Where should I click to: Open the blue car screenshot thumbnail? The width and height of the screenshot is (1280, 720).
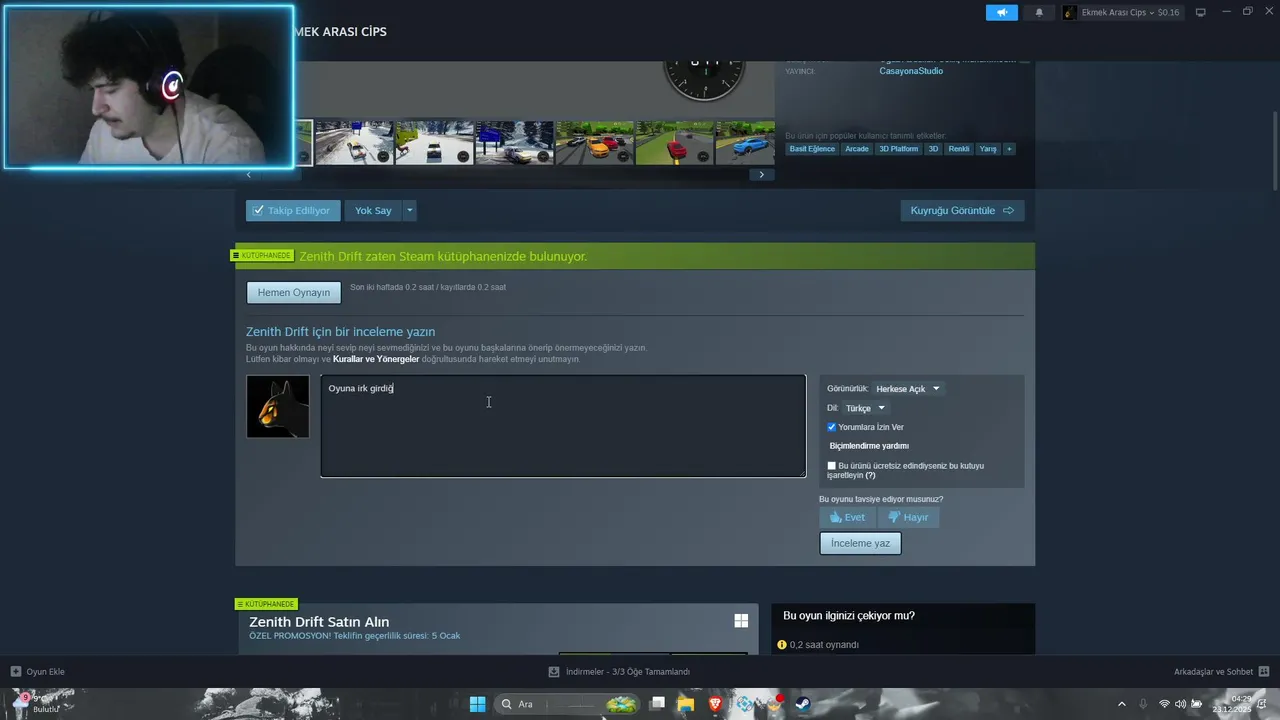[745, 143]
